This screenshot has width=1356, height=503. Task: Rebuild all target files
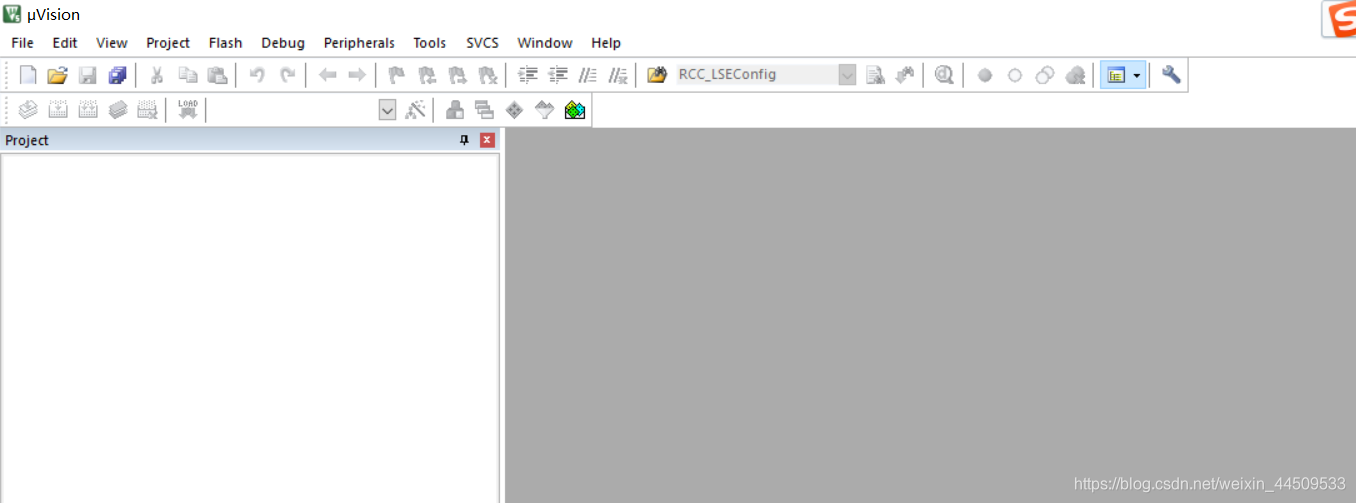tap(88, 110)
